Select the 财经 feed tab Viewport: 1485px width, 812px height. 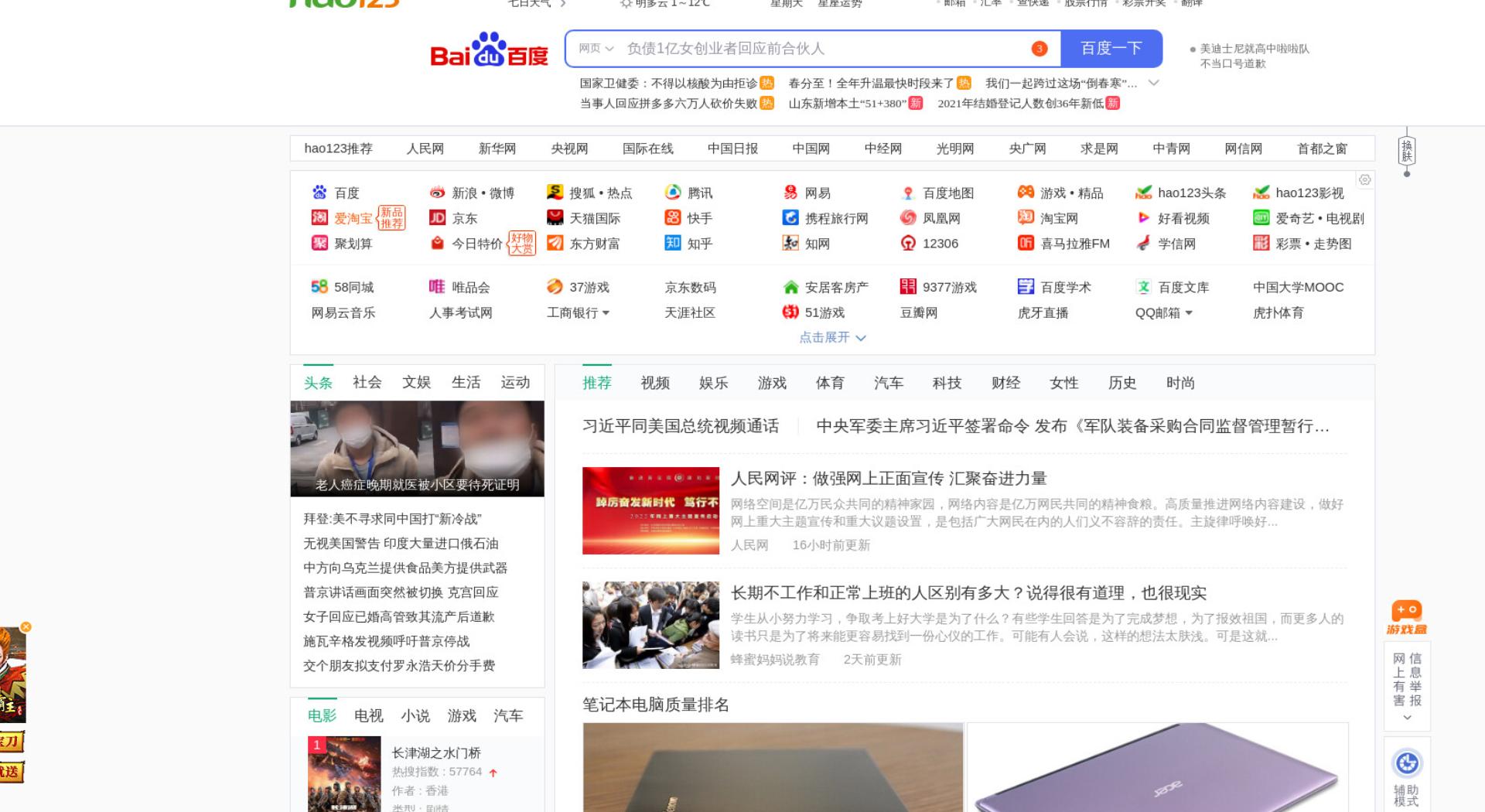[1006, 383]
